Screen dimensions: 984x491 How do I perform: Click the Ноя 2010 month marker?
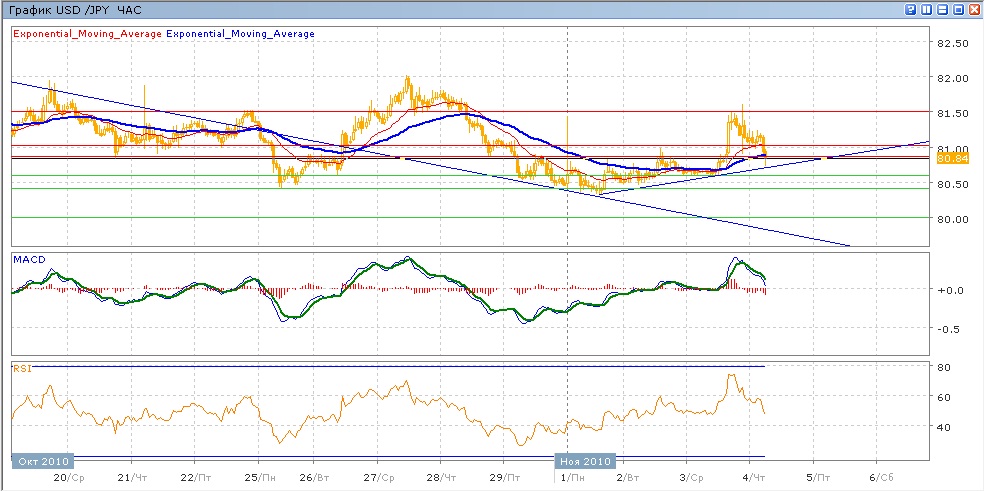tap(583, 461)
